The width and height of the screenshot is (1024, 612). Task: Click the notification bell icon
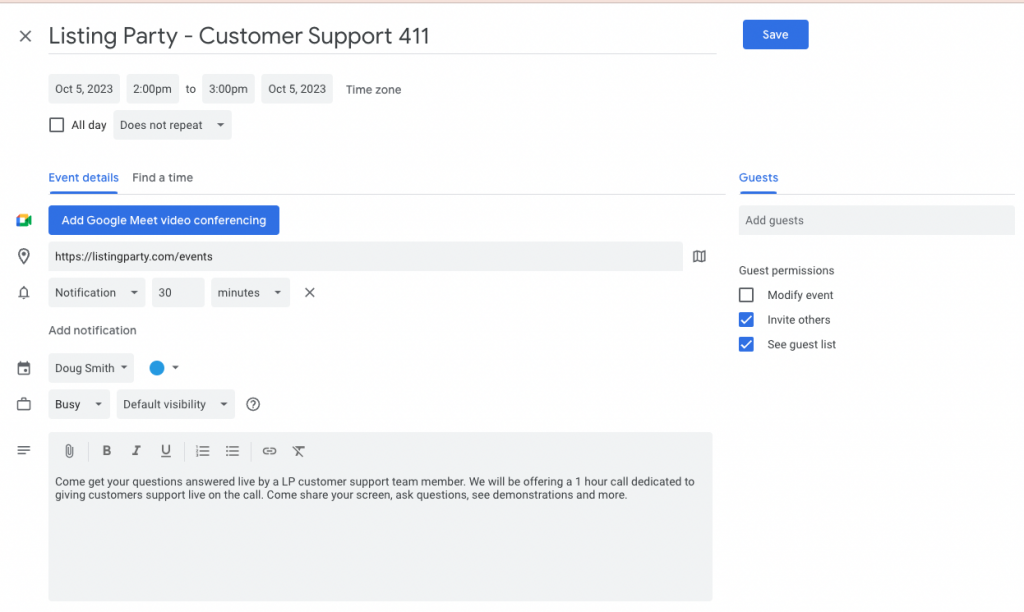point(24,293)
